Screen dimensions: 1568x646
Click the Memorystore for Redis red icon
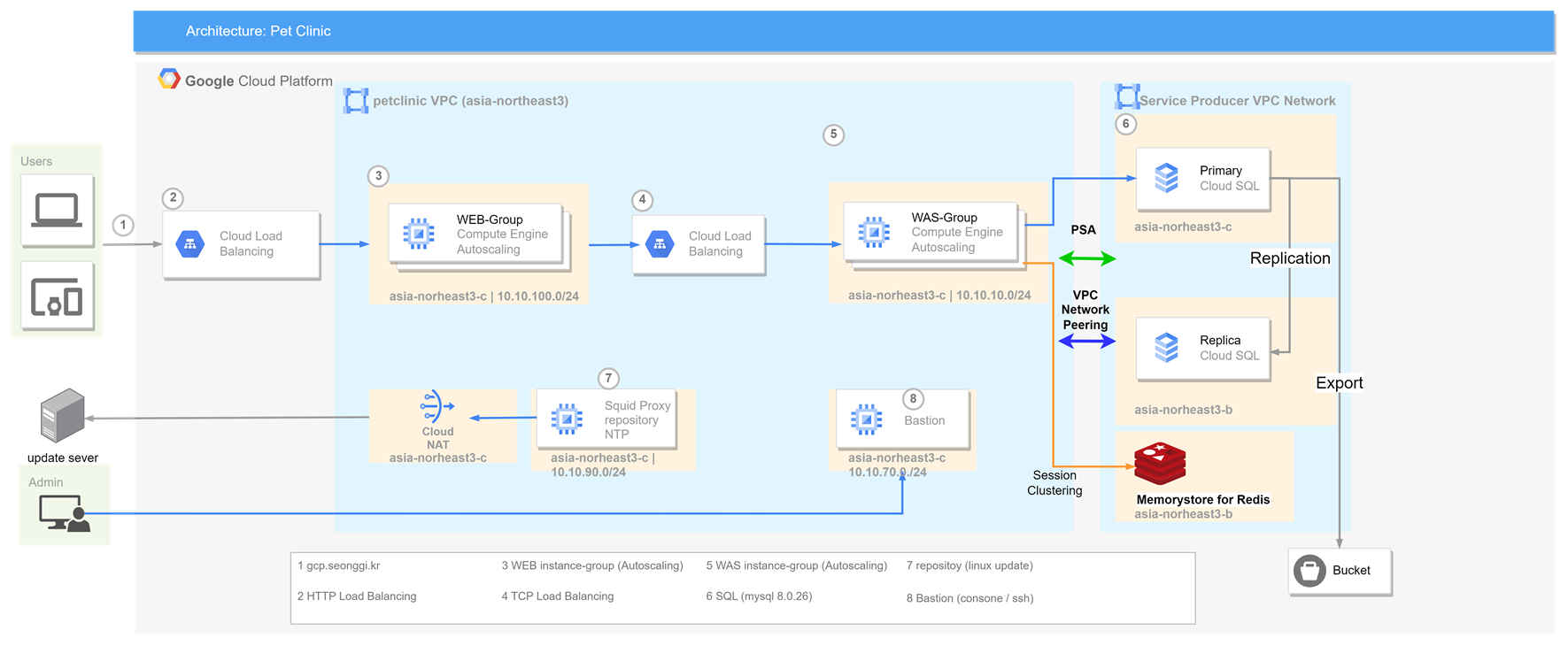tap(1160, 464)
